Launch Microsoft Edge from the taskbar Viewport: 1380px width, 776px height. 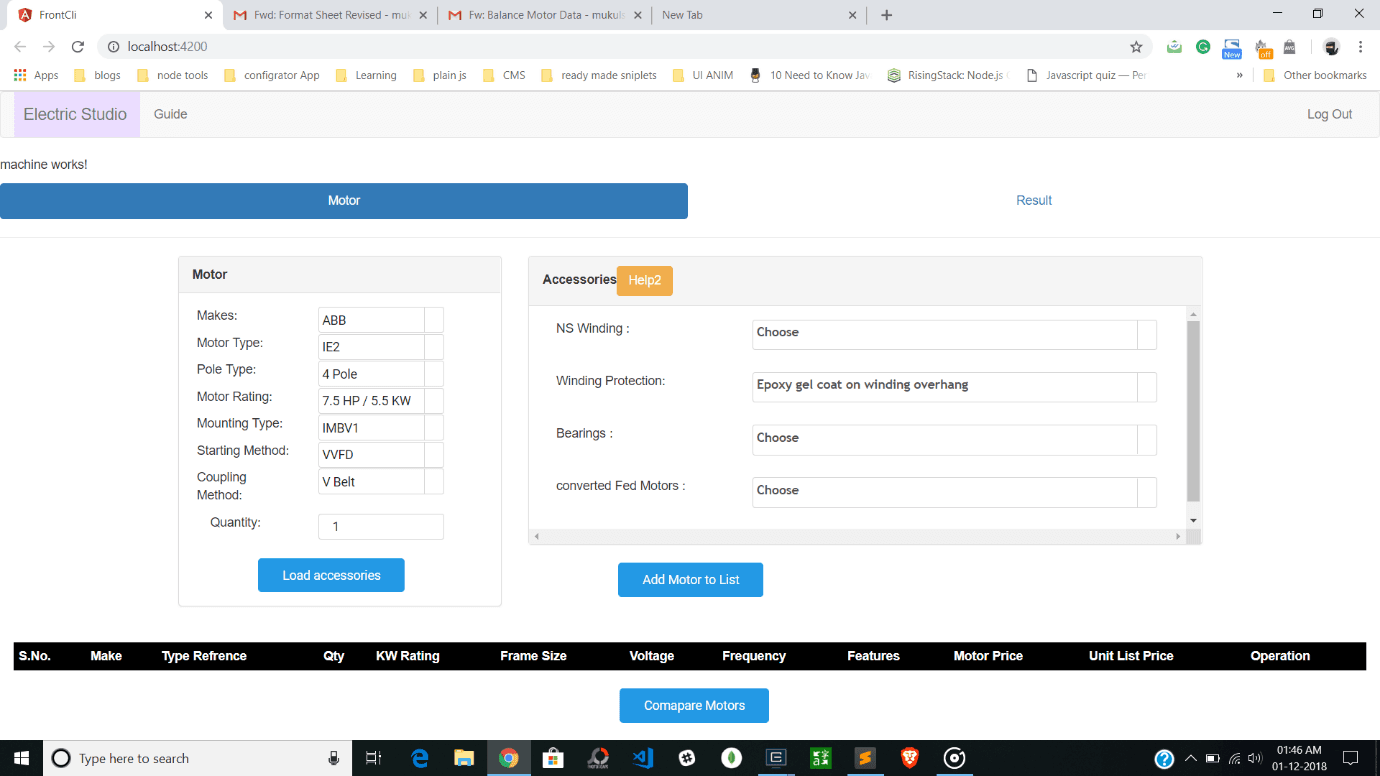coord(420,758)
